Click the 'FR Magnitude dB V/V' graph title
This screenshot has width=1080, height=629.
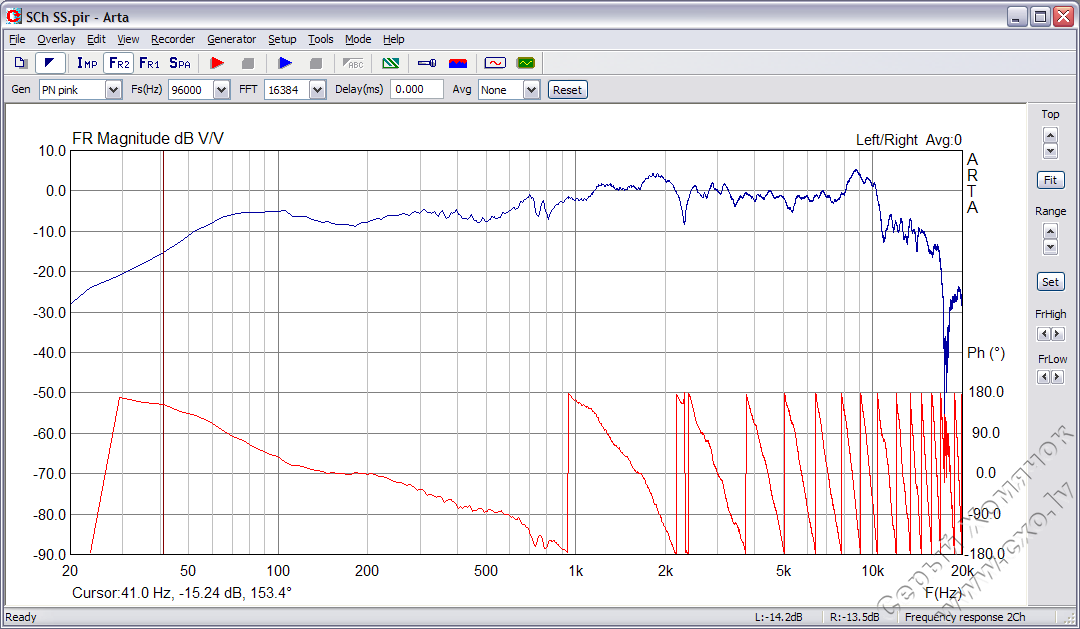[148, 138]
